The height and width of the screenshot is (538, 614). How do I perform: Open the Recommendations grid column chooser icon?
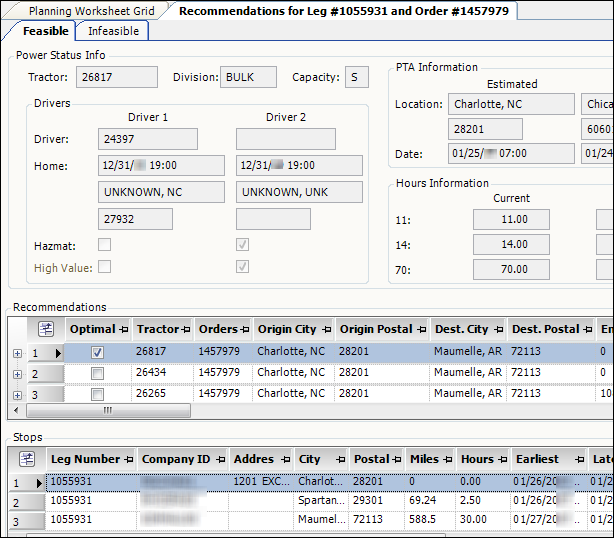[x=45, y=329]
